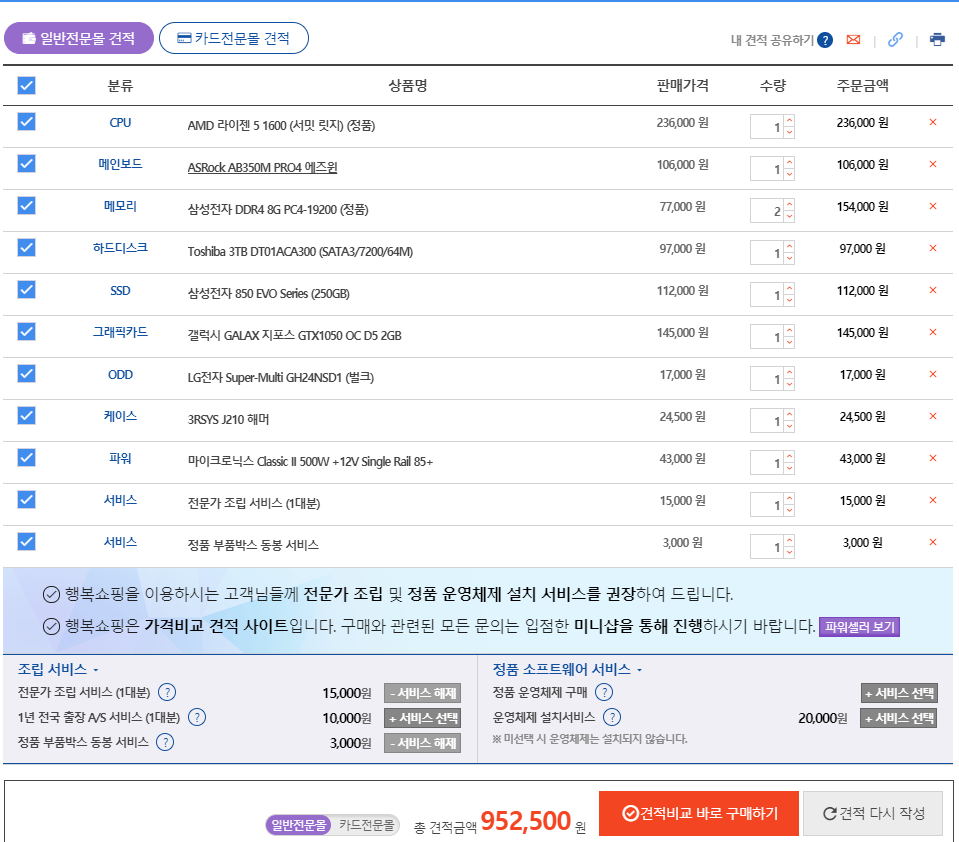959x842 pixels.
Task: Toggle the select-all checkbox in the header
Action: coord(27,86)
